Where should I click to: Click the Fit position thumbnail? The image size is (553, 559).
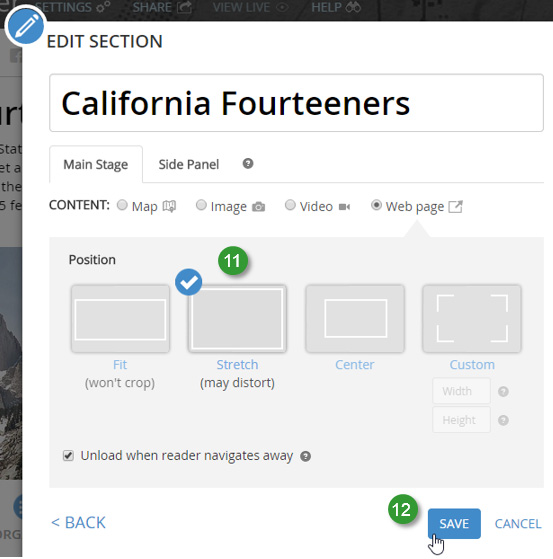pos(120,319)
